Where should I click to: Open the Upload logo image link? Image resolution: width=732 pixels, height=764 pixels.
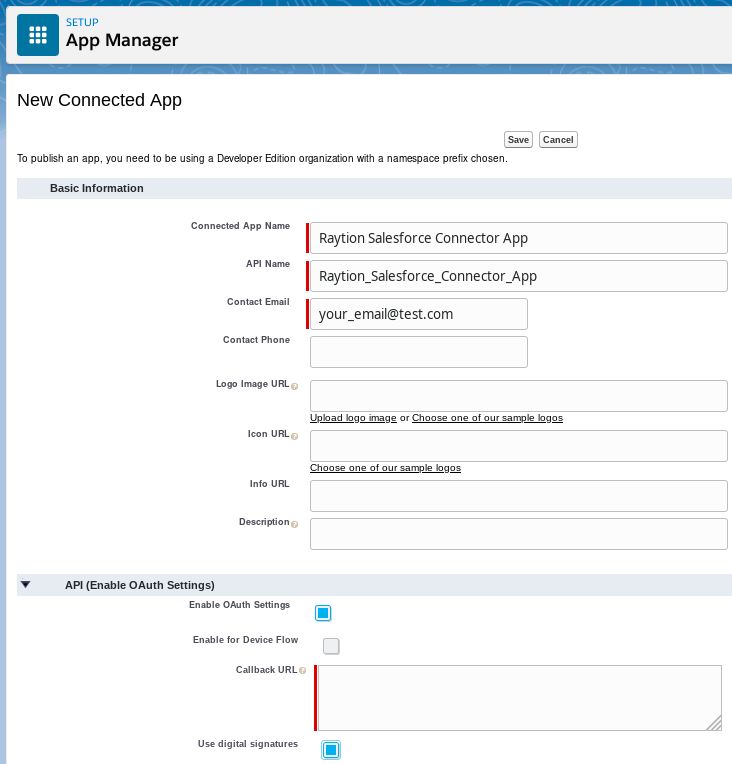[x=353, y=418]
